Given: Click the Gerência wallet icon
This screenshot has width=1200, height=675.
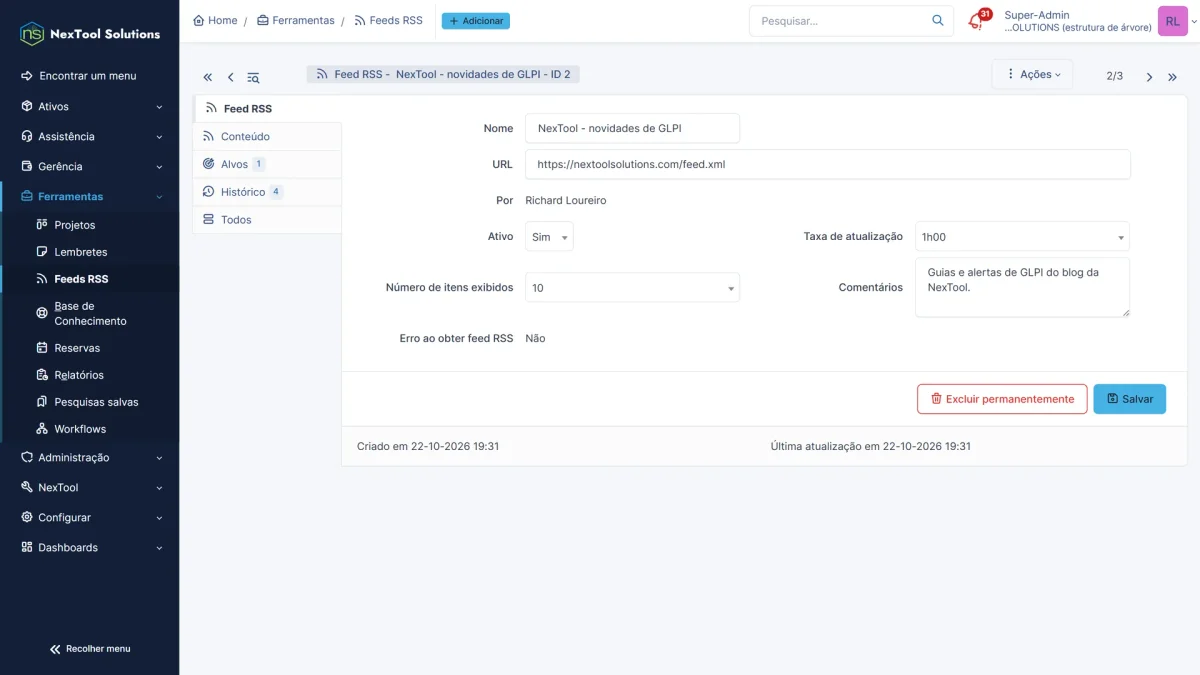Looking at the screenshot, I should [27, 166].
